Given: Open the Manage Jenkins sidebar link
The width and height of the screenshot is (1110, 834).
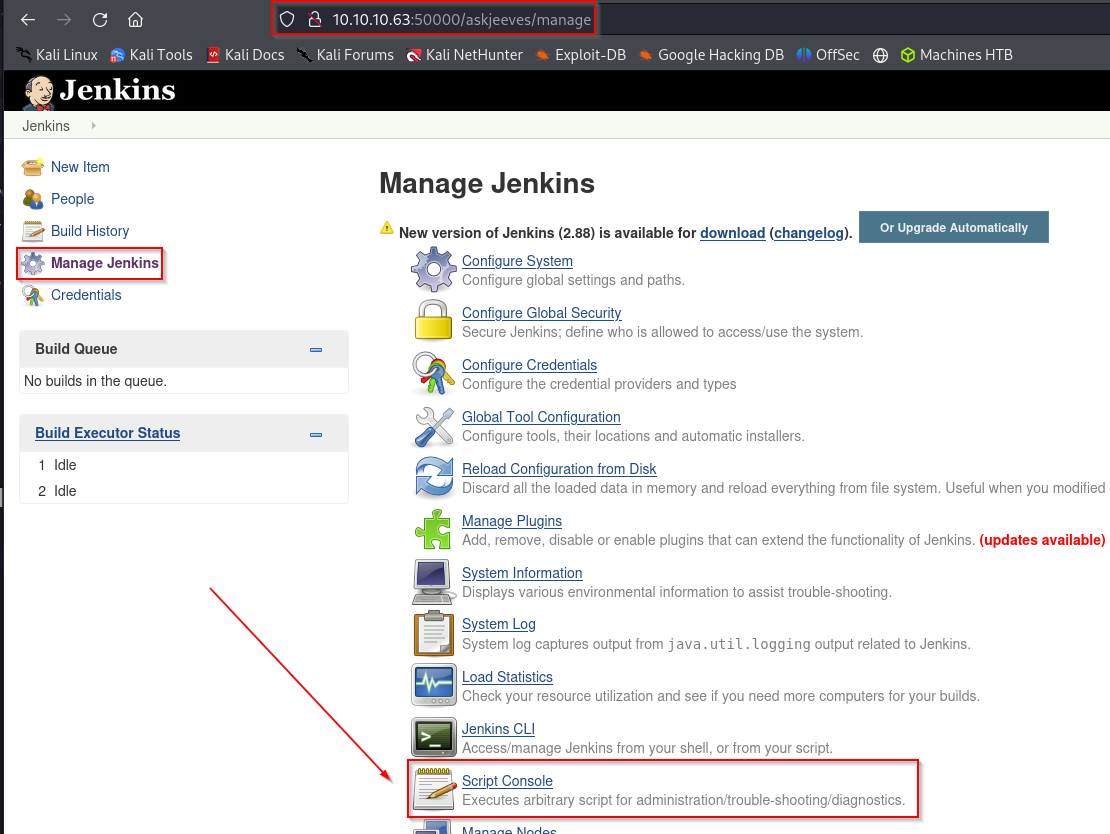Looking at the screenshot, I should [105, 263].
